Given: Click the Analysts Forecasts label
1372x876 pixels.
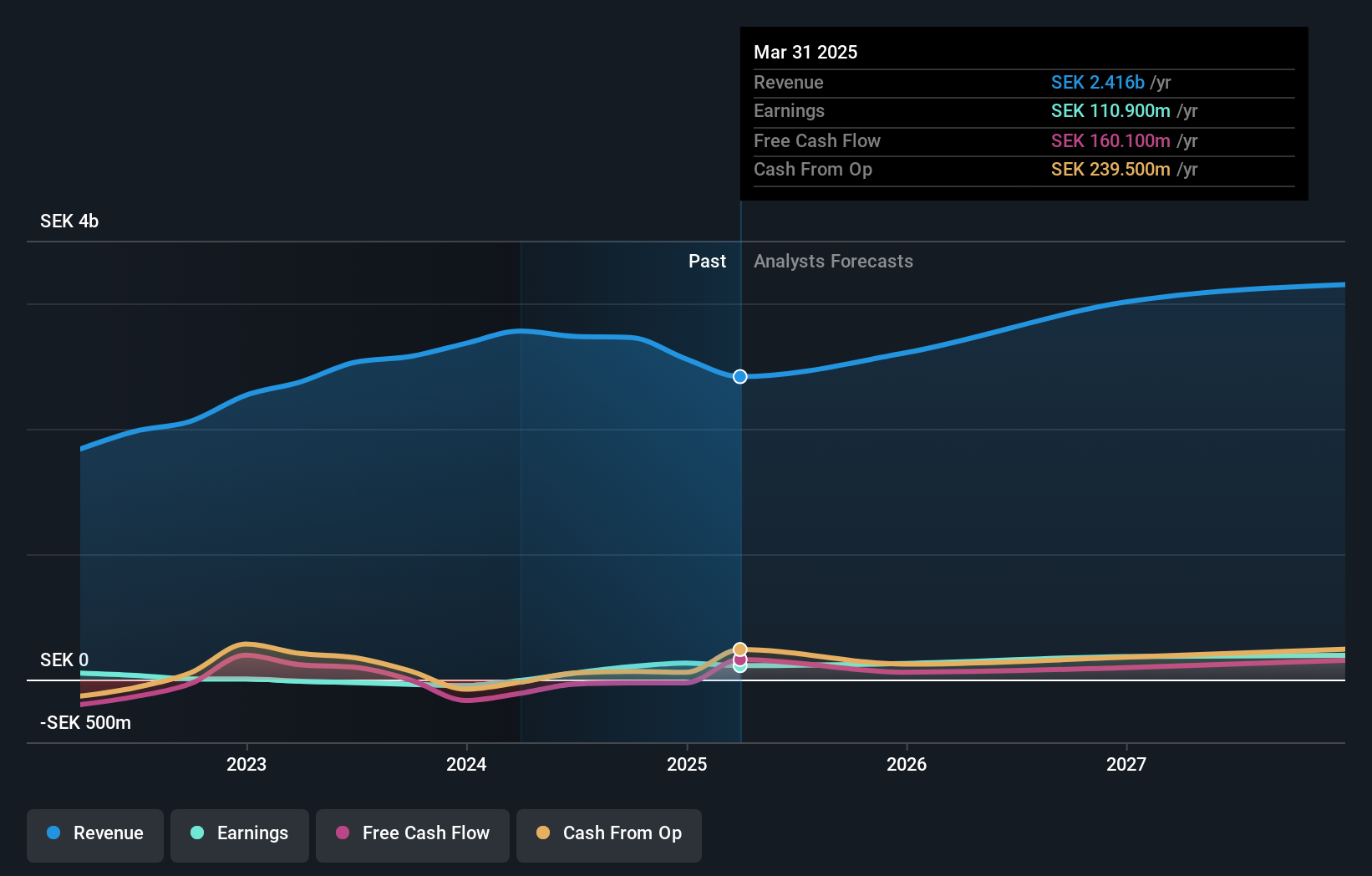Looking at the screenshot, I should coord(833,262).
